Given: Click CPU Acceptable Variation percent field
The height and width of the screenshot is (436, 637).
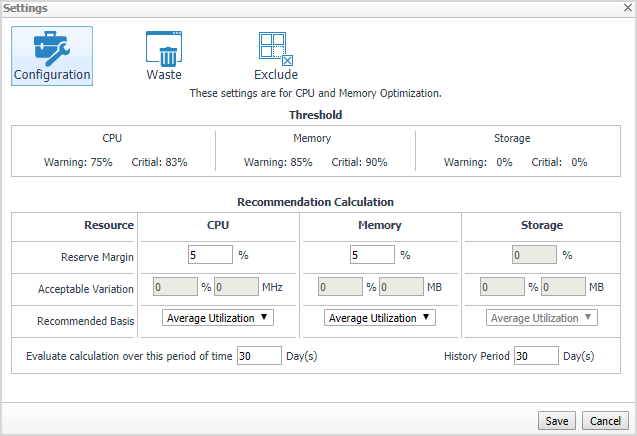Looking at the screenshot, I should [x=175, y=288].
